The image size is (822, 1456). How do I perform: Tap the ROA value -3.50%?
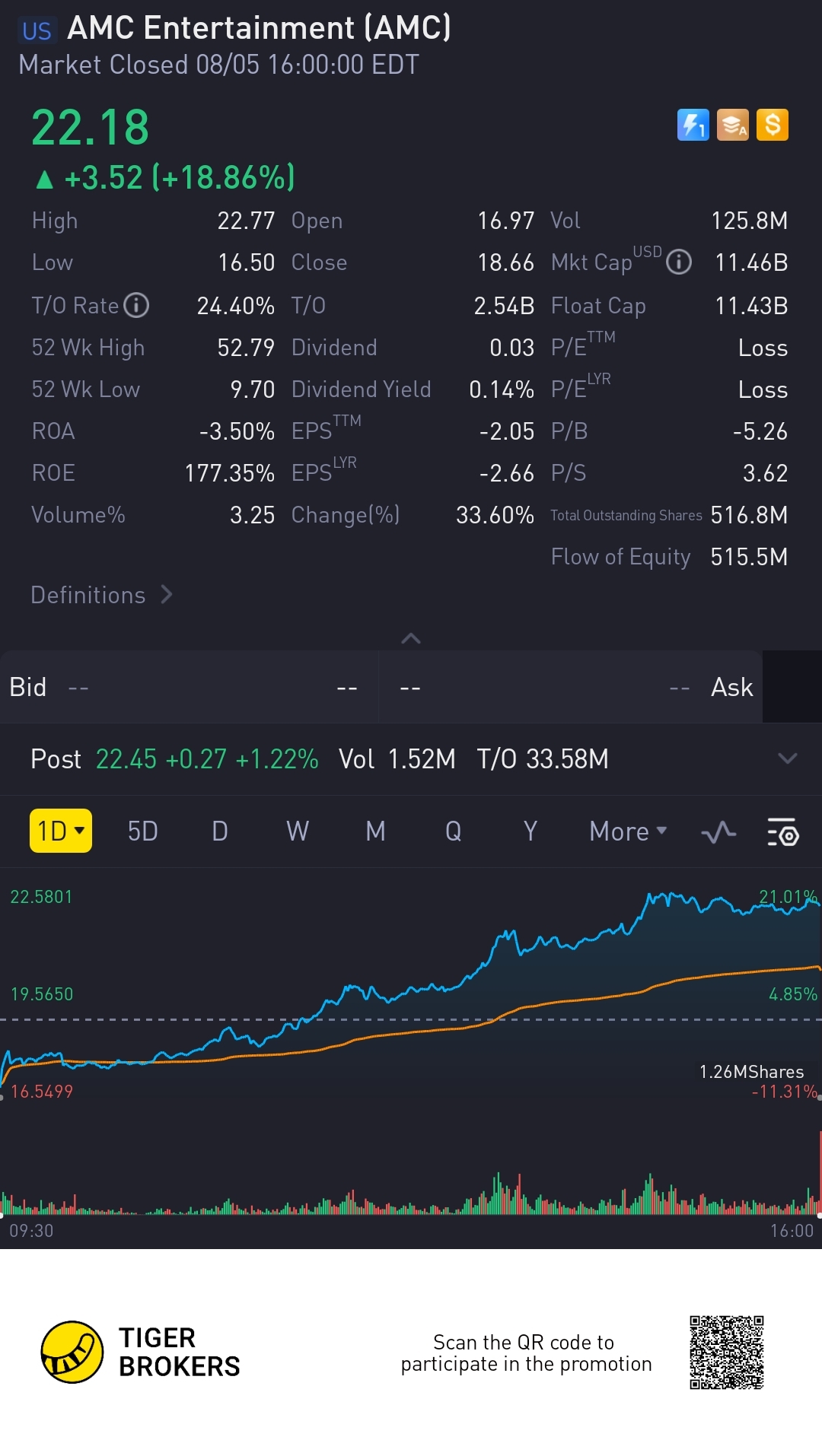(x=237, y=431)
